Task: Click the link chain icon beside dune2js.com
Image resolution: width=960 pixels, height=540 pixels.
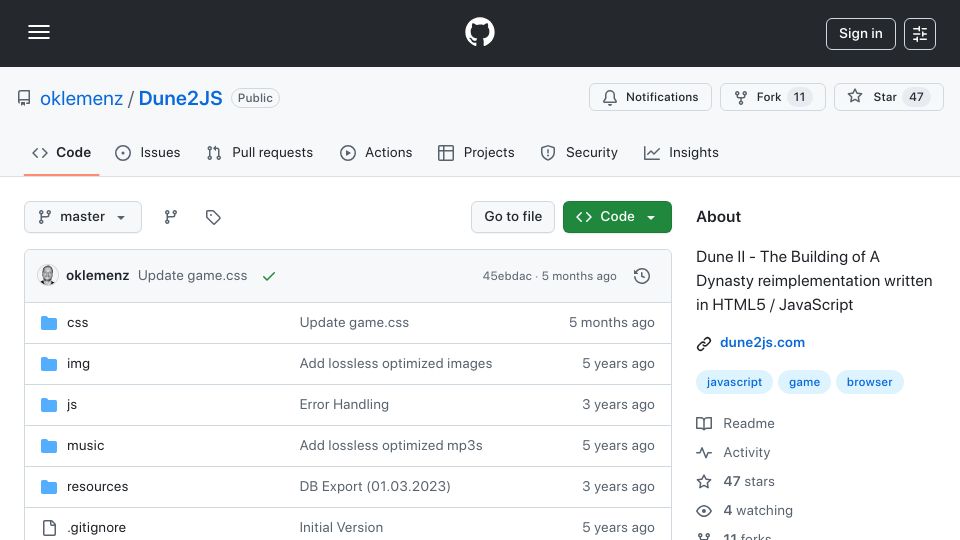Action: pyautogui.click(x=704, y=343)
